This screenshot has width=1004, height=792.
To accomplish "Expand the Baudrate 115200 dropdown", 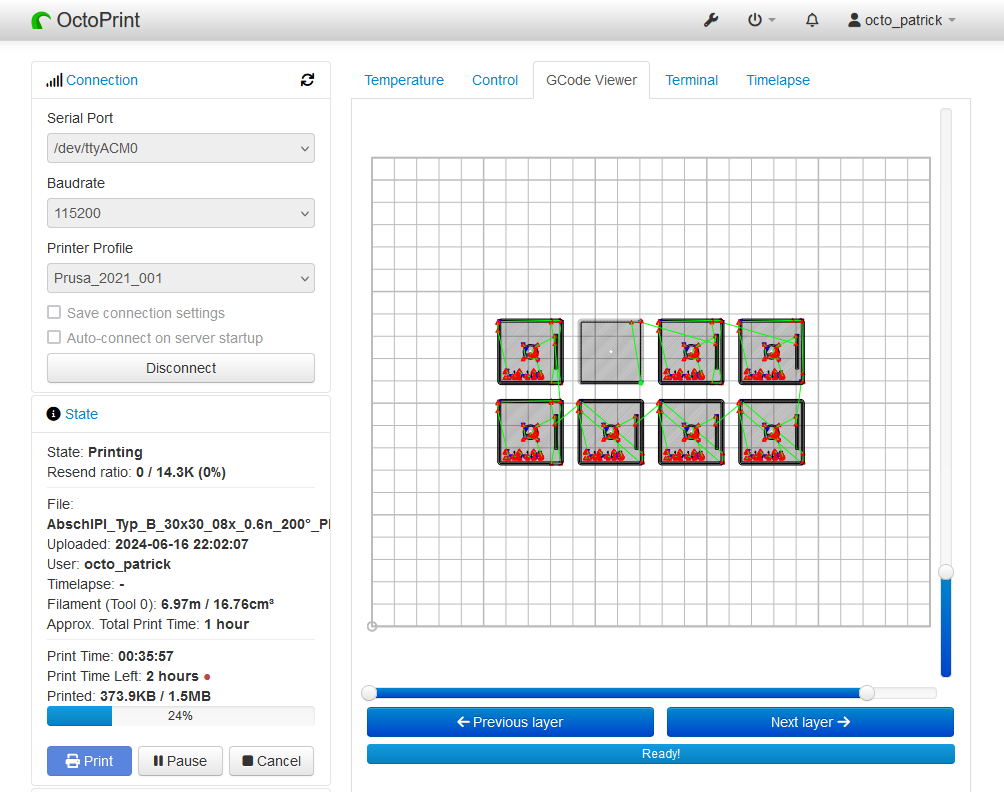I will [181, 213].
